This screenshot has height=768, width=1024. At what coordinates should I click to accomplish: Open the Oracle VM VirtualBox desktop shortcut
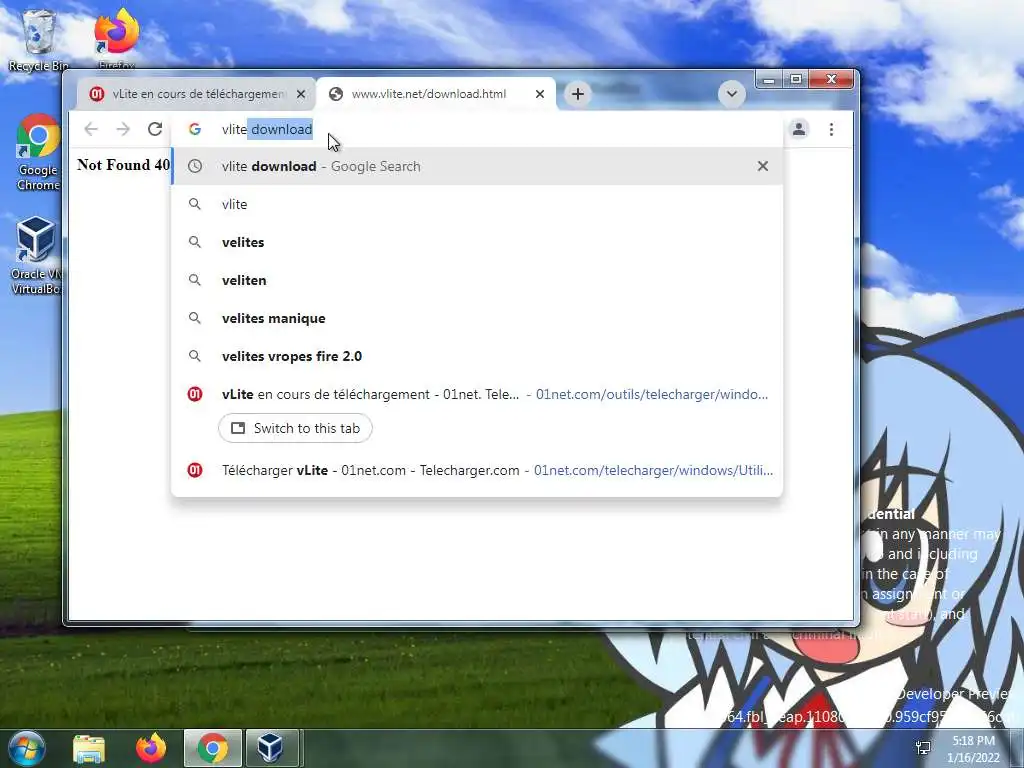coord(36,256)
